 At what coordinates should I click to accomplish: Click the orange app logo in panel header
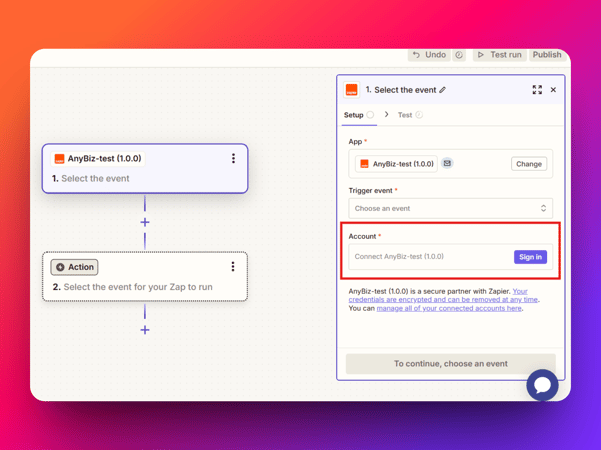[351, 90]
